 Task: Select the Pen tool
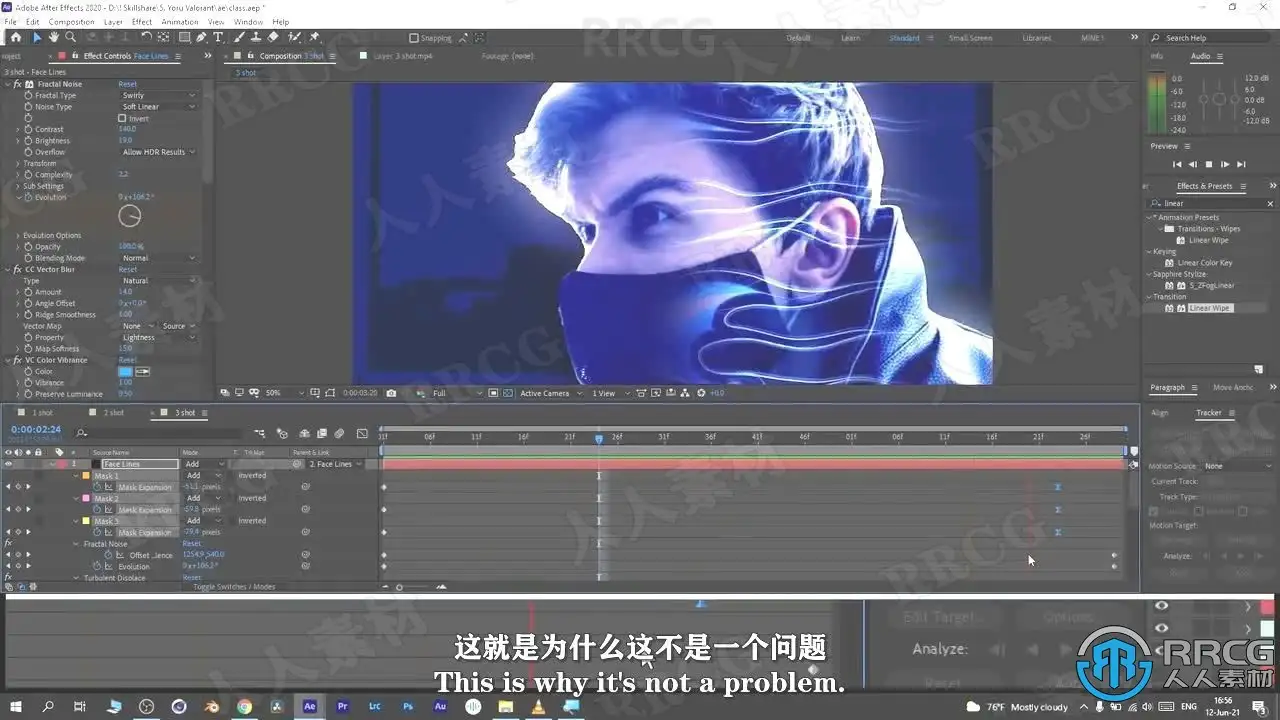coord(201,37)
